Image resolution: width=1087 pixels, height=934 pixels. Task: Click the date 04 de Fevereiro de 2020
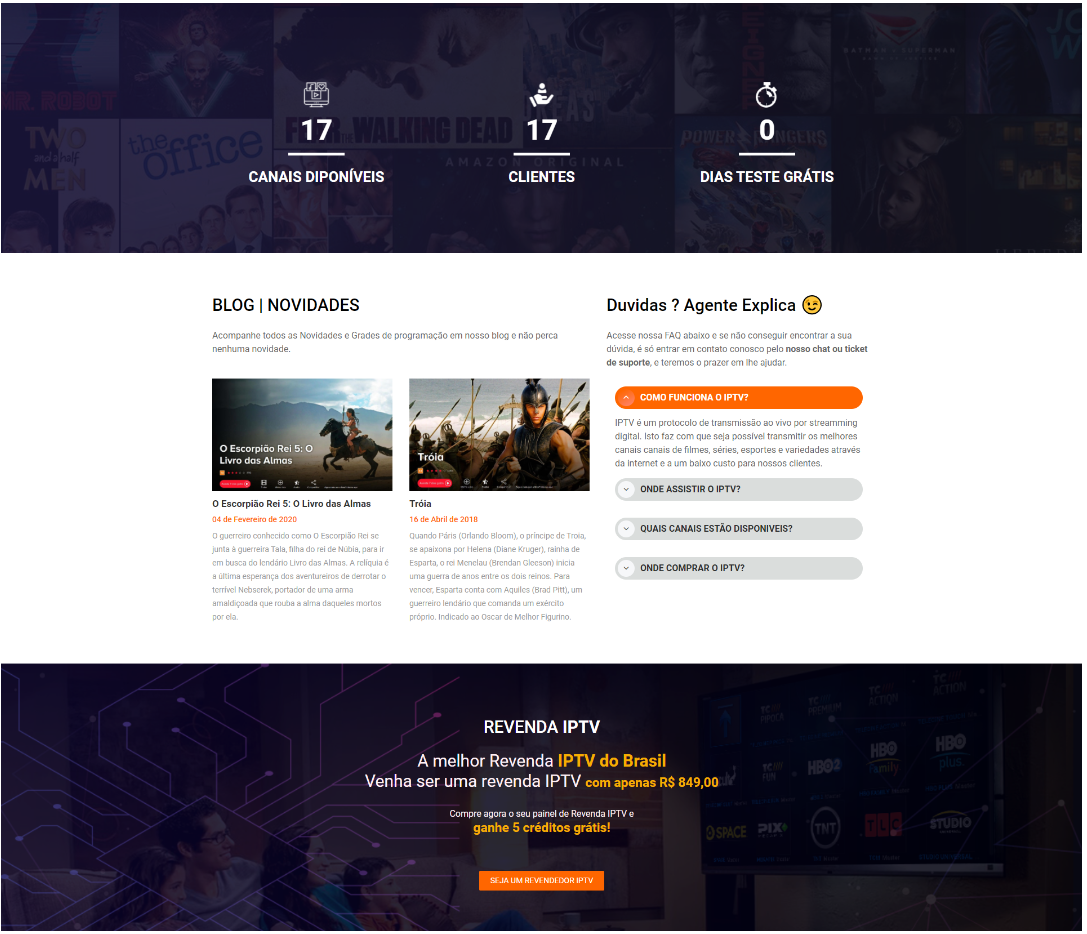point(254,519)
